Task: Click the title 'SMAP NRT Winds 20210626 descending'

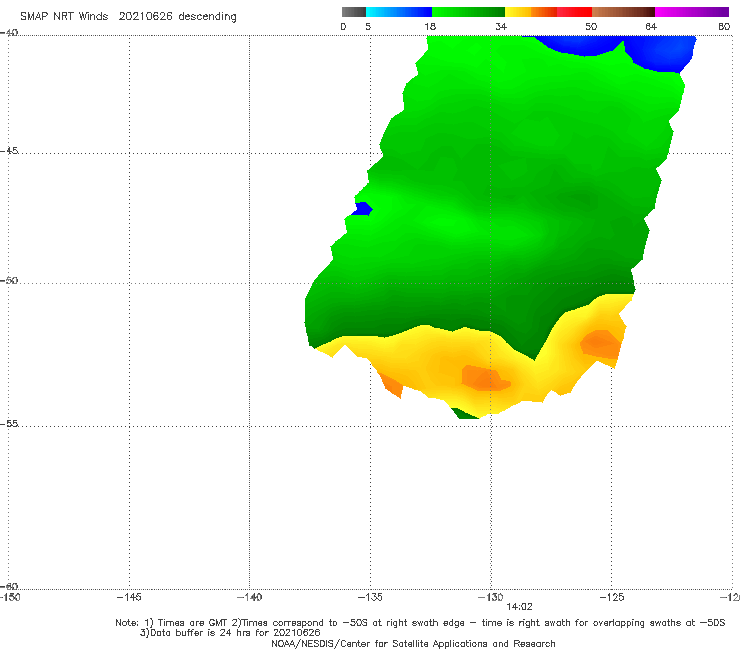Action: point(128,17)
